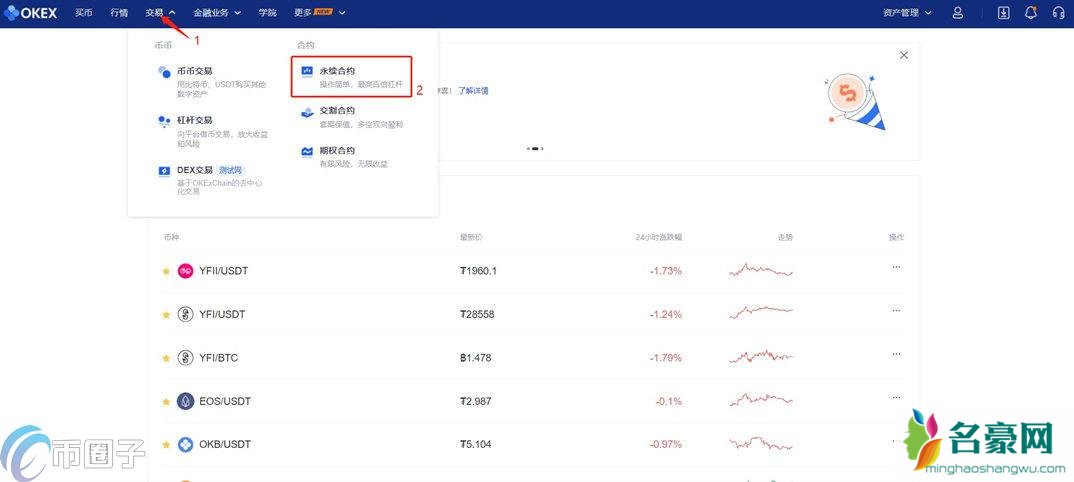Select 币币交易 in the menu

pyautogui.click(x=194, y=71)
